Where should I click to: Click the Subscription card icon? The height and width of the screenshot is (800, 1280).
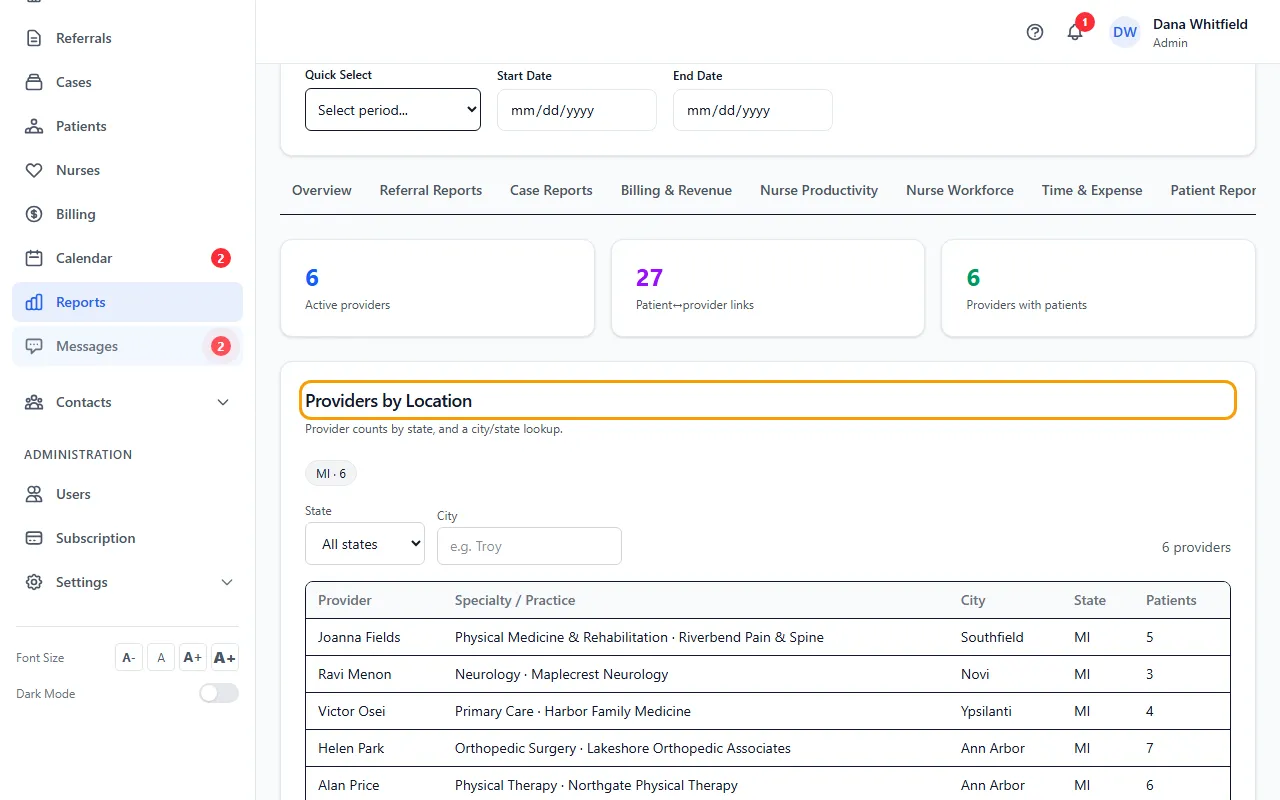point(34,538)
